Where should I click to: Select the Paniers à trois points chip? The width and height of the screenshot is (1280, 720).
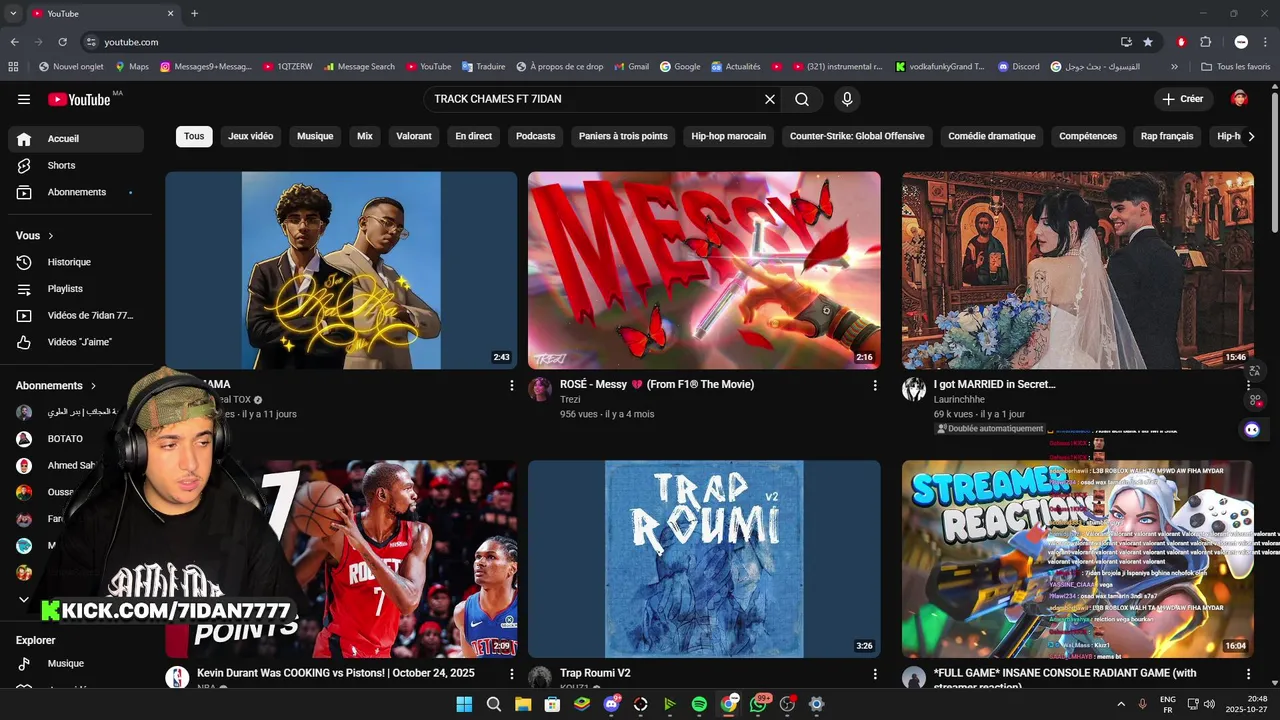[623, 136]
